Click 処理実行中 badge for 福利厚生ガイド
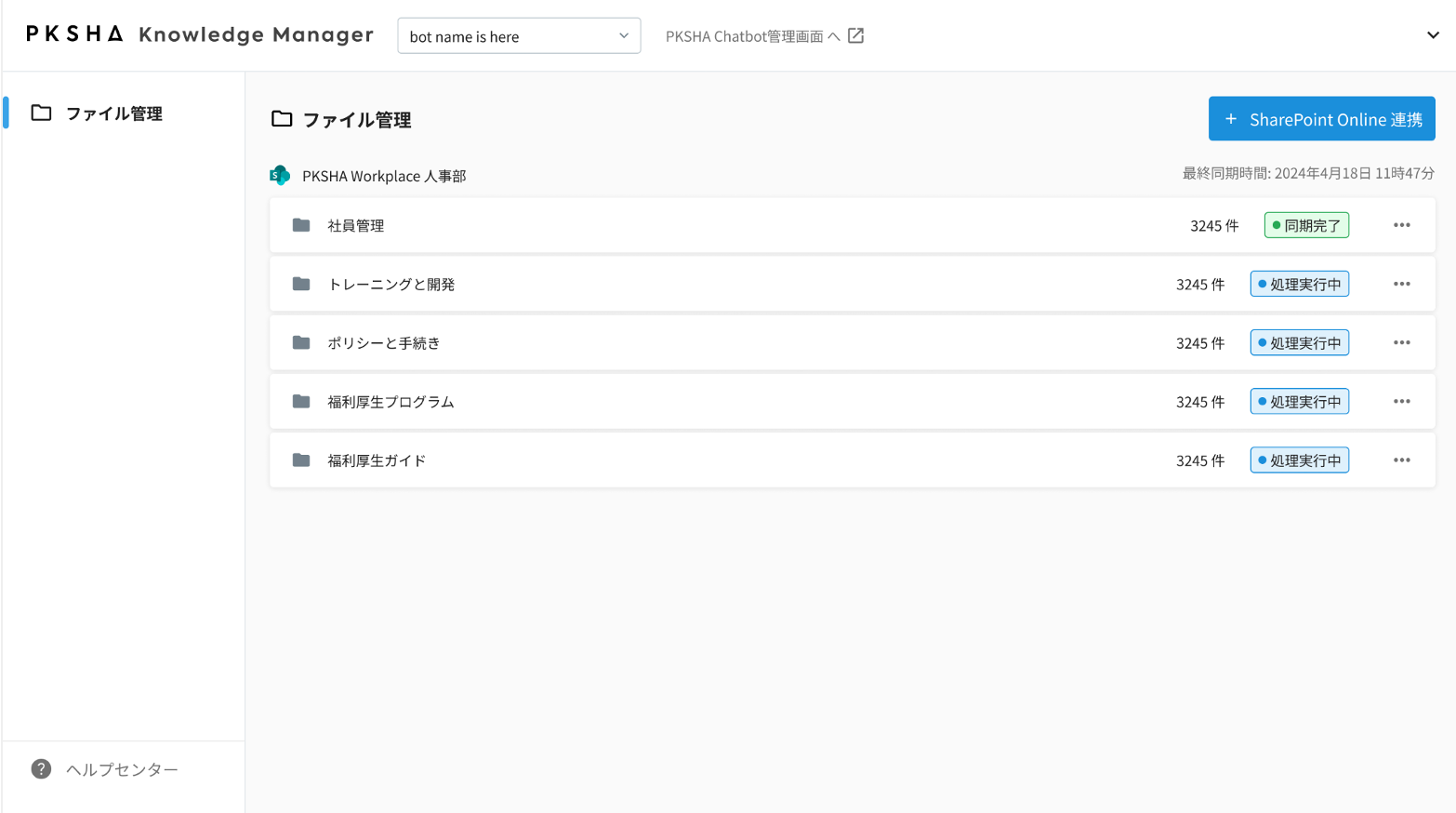Screen dimensions: 1456x813 [x=1300, y=460]
